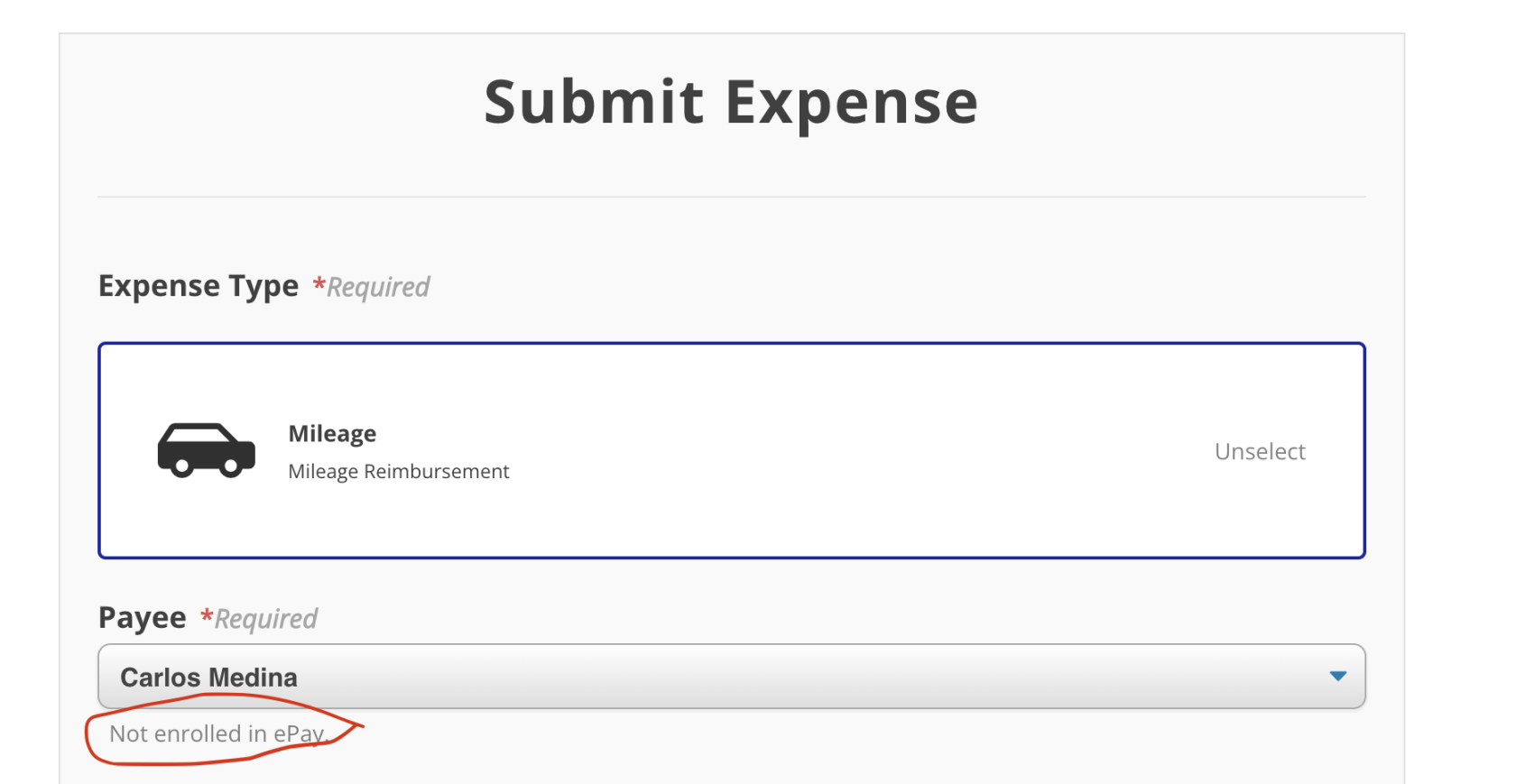Click the Required marker beside Payee

tap(266, 619)
